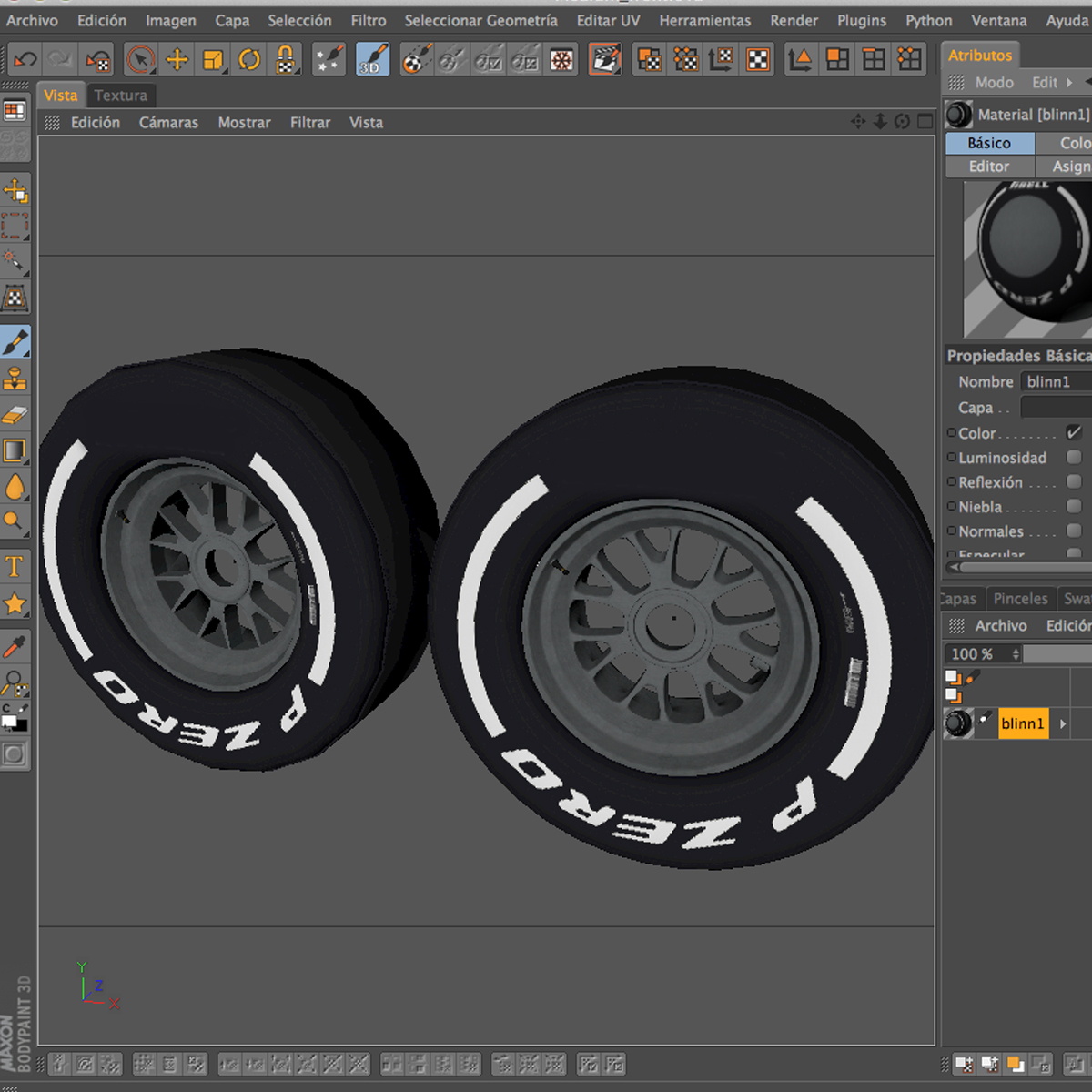Viewport: 1092px width, 1092px height.
Task: Select the blinn1 material name label
Action: tap(1023, 723)
